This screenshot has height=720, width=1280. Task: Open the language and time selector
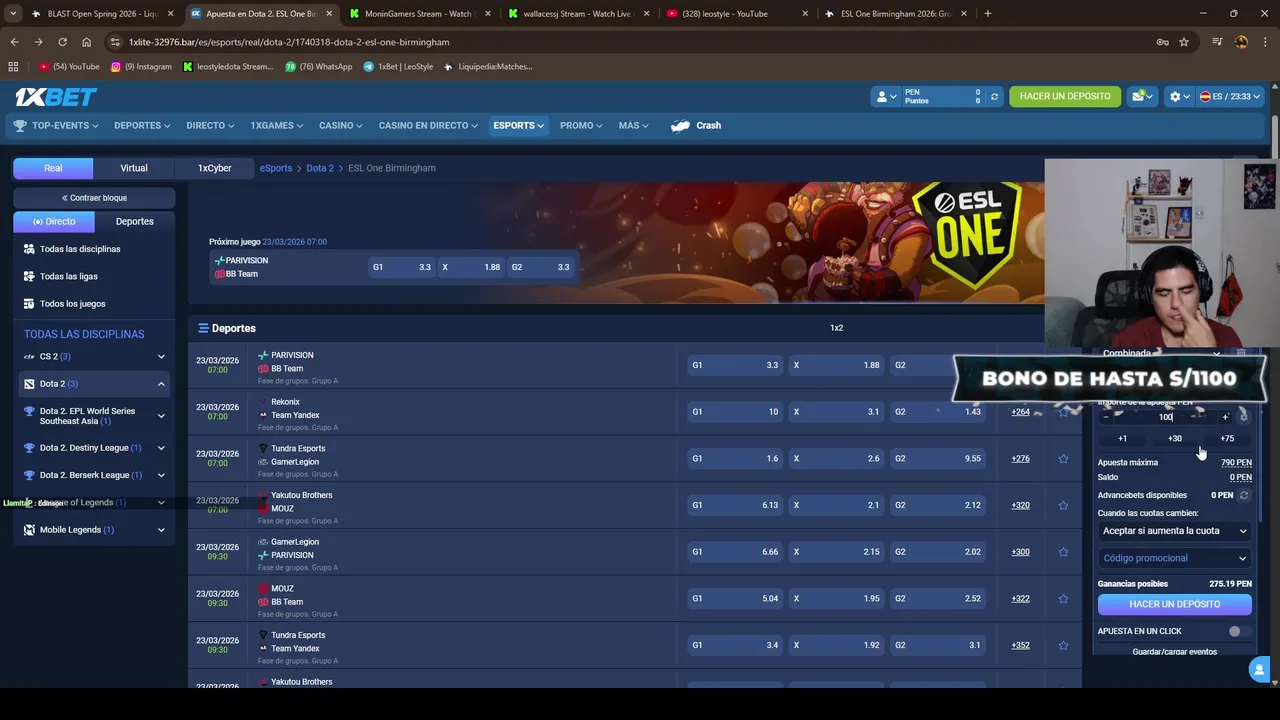pyautogui.click(x=1230, y=96)
